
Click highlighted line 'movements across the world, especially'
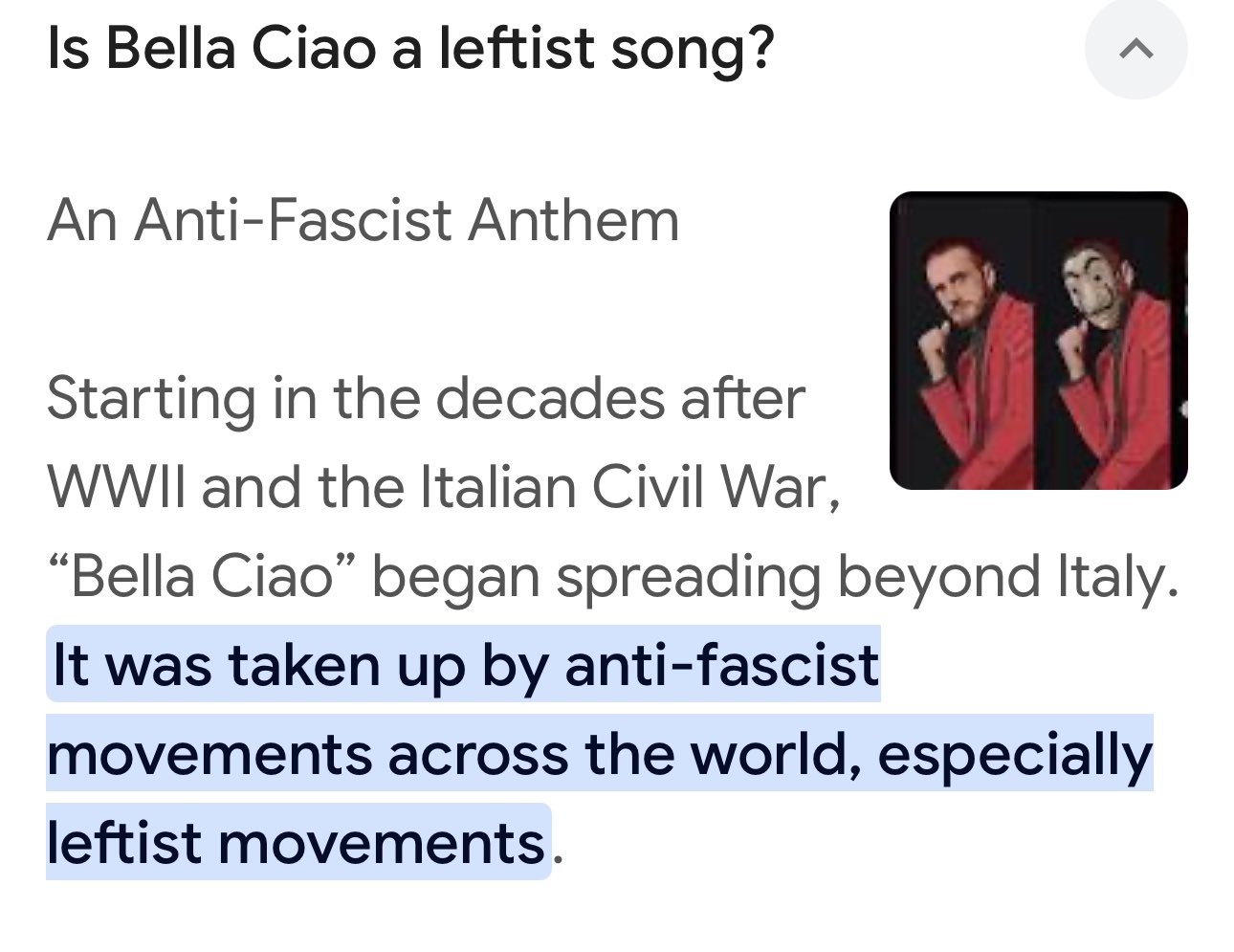[600, 754]
